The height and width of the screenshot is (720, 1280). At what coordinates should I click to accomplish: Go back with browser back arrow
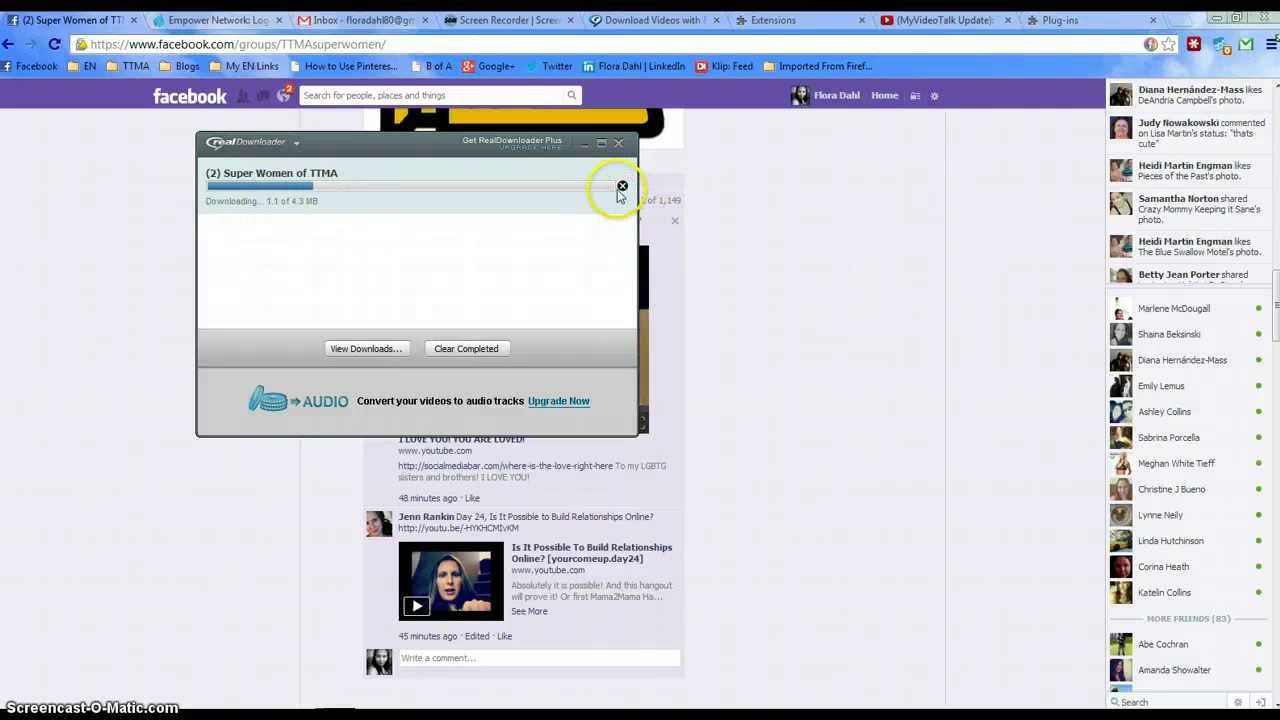point(8,44)
